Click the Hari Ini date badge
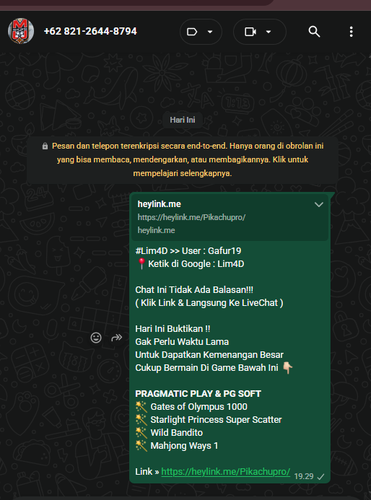This screenshot has width=371, height=500. point(182,120)
